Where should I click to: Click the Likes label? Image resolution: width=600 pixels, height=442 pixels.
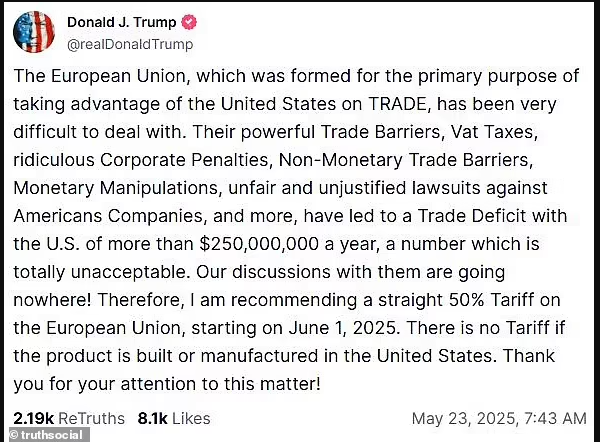tap(191, 418)
